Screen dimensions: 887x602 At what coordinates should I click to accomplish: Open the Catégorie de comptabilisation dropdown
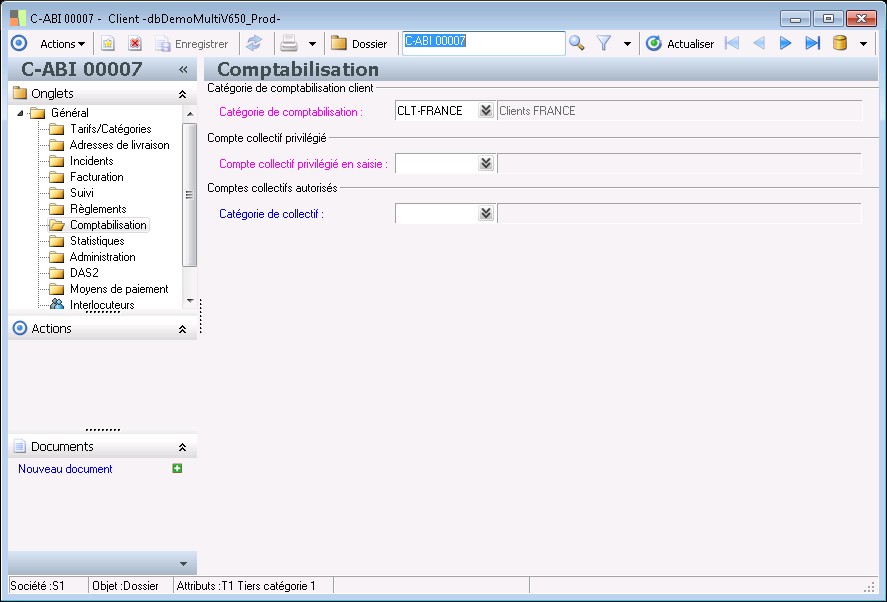pos(485,110)
